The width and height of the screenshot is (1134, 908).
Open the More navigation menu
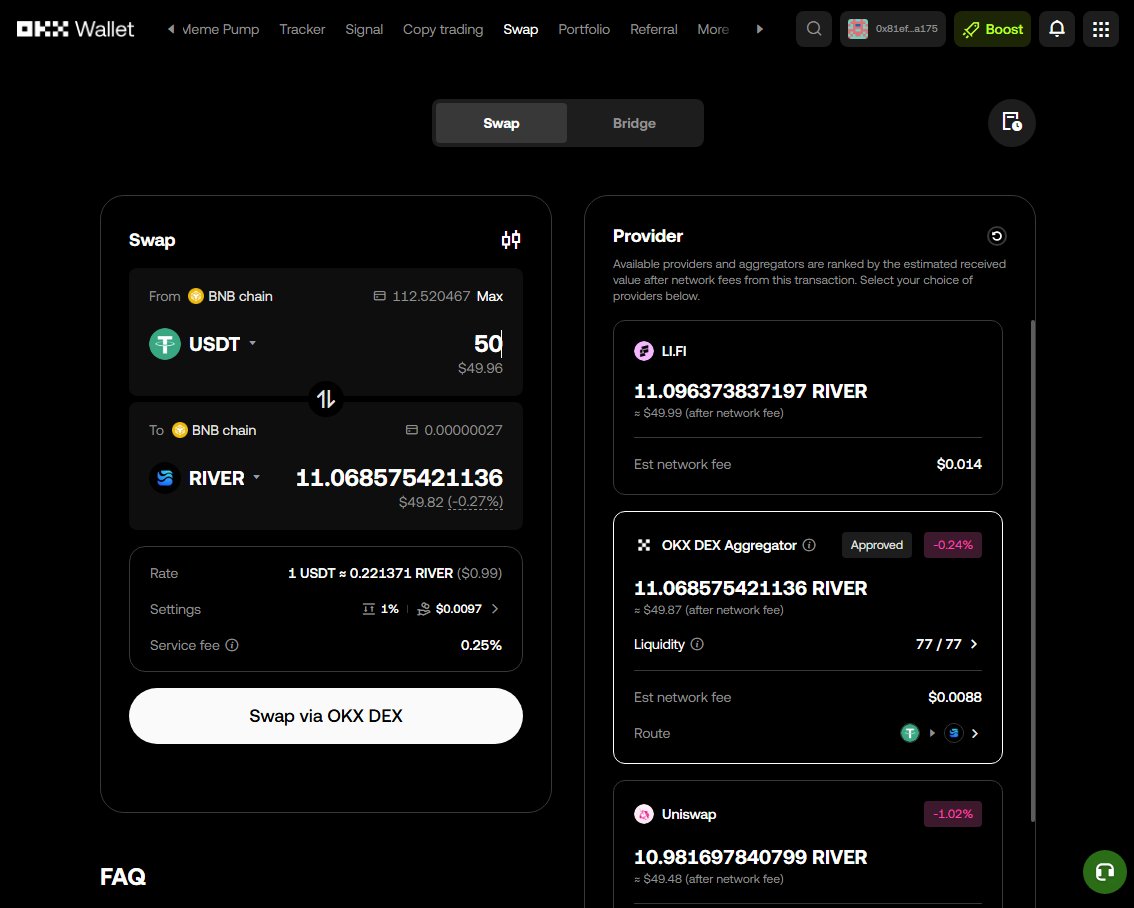(x=713, y=29)
